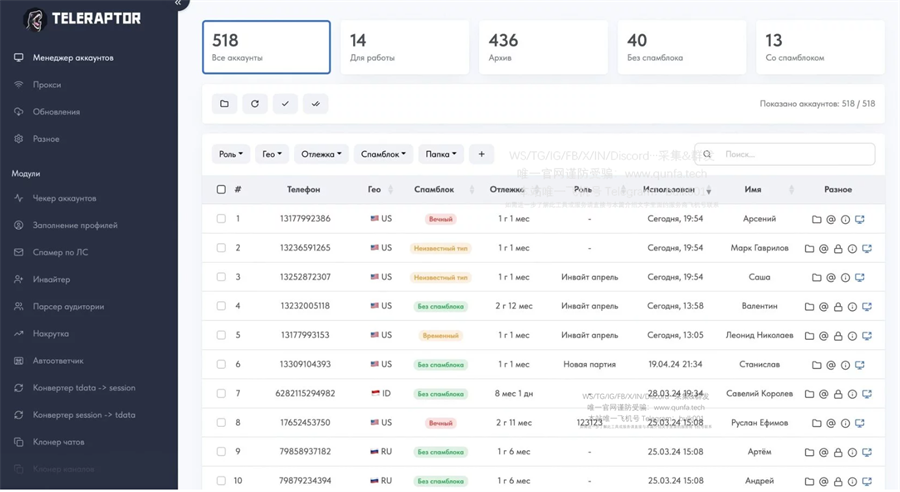Viewport: 900px width, 492px height.
Task: Click the monitor icon in Арсений row
Action: [859, 219]
